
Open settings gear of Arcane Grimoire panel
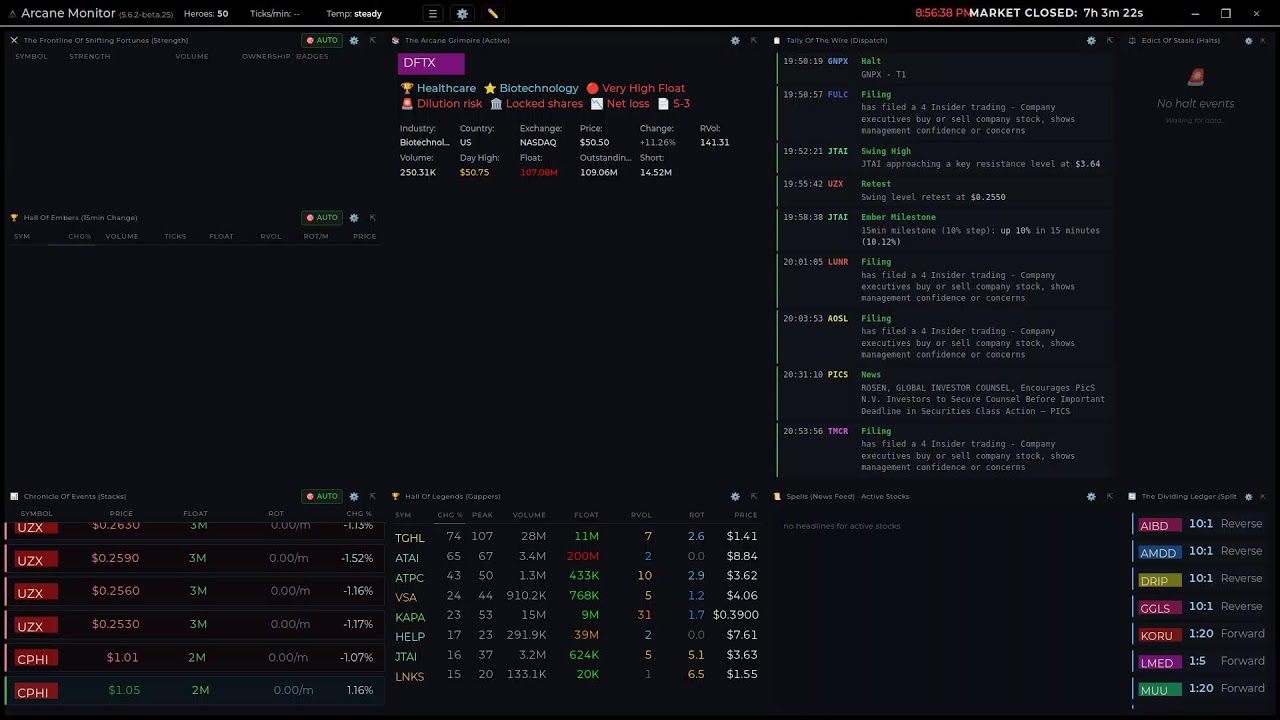pyautogui.click(x=735, y=40)
